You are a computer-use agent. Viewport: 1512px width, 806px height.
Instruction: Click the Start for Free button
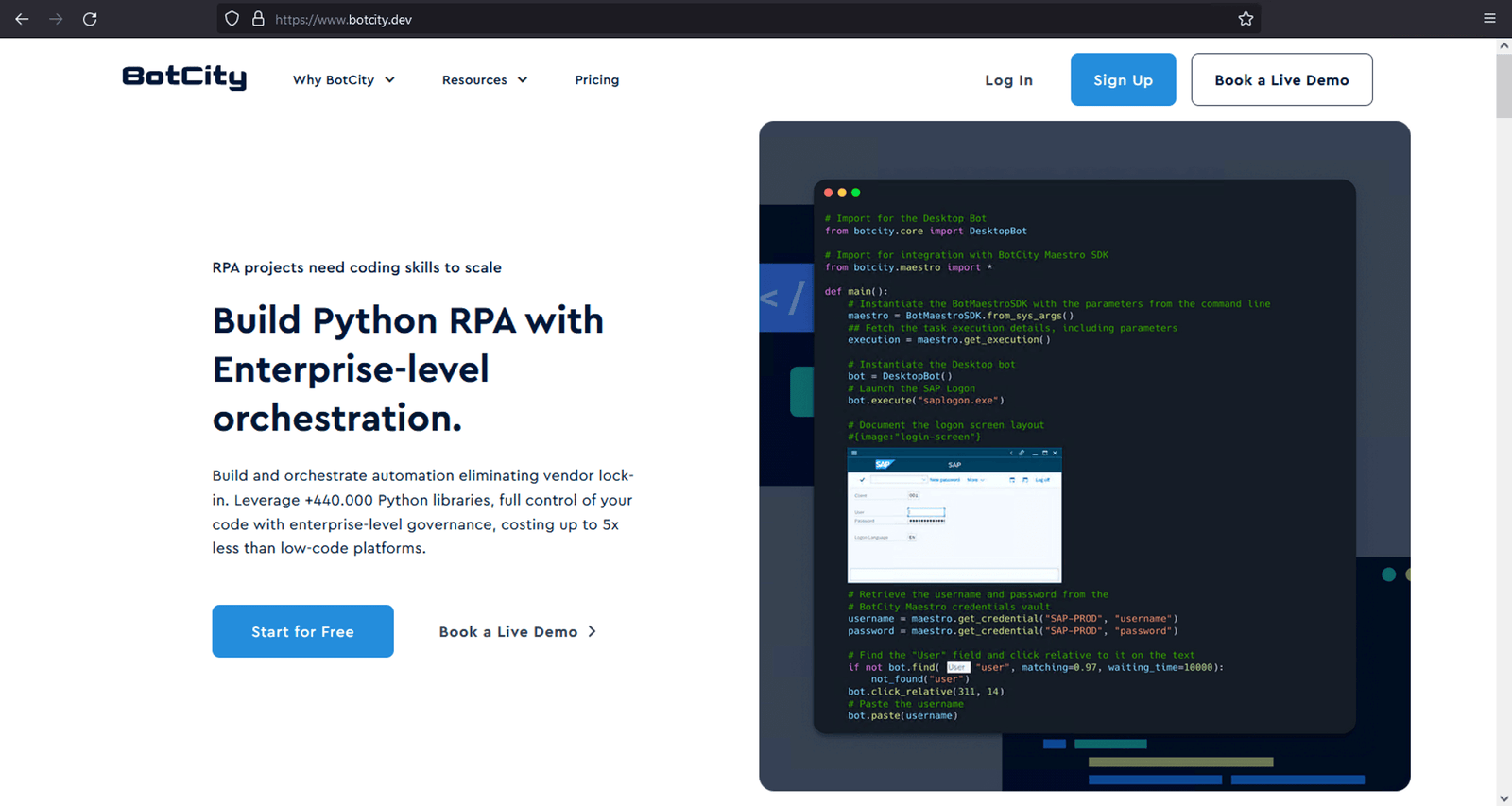pyautogui.click(x=302, y=631)
